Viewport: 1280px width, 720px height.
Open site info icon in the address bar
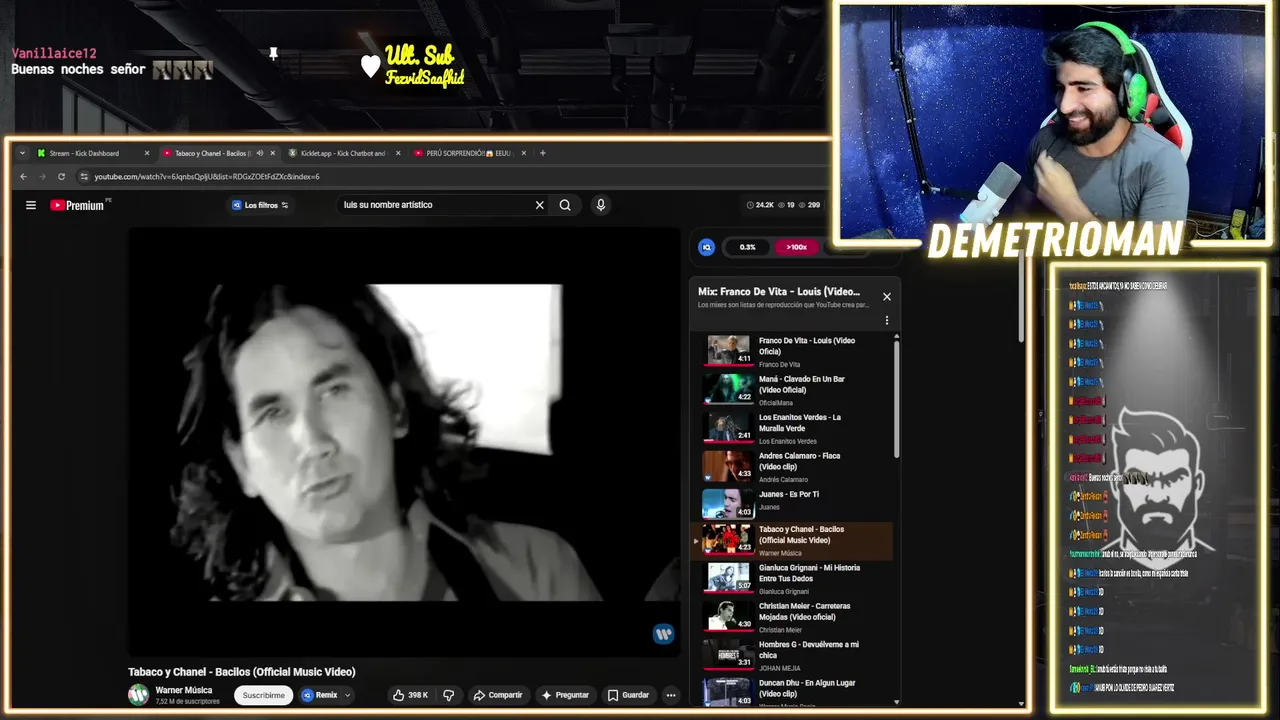pos(85,176)
